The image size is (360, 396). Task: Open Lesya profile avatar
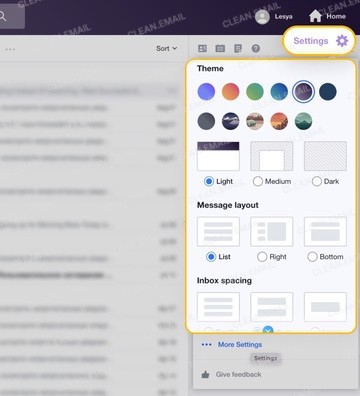(x=262, y=17)
